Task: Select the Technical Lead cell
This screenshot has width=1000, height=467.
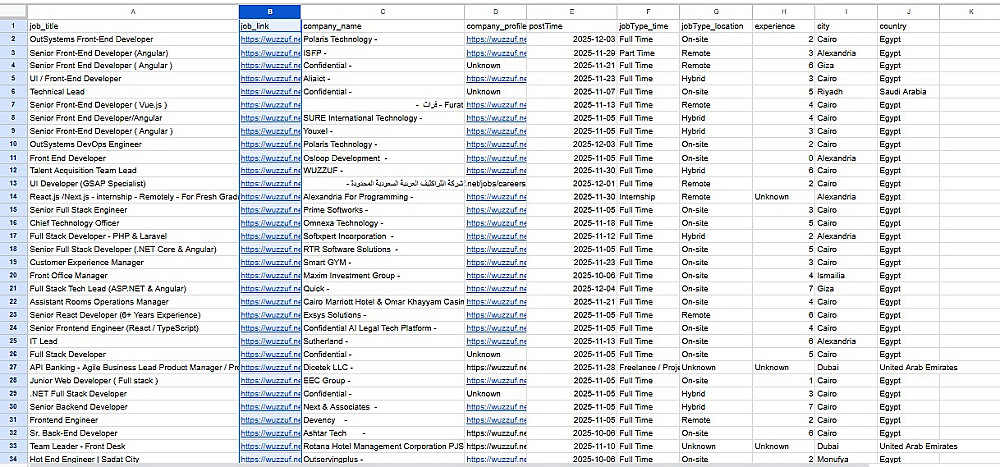Action: (x=133, y=92)
